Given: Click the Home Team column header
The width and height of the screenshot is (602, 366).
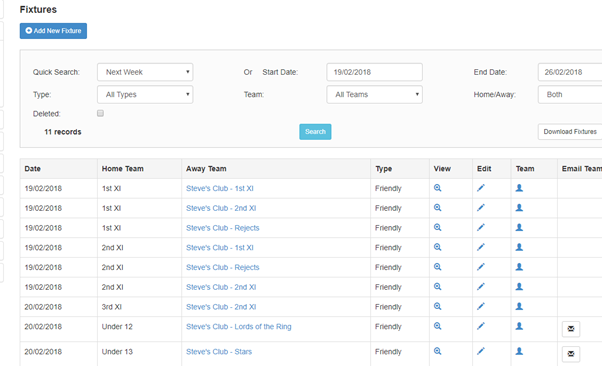Looking at the screenshot, I should pos(122,169).
